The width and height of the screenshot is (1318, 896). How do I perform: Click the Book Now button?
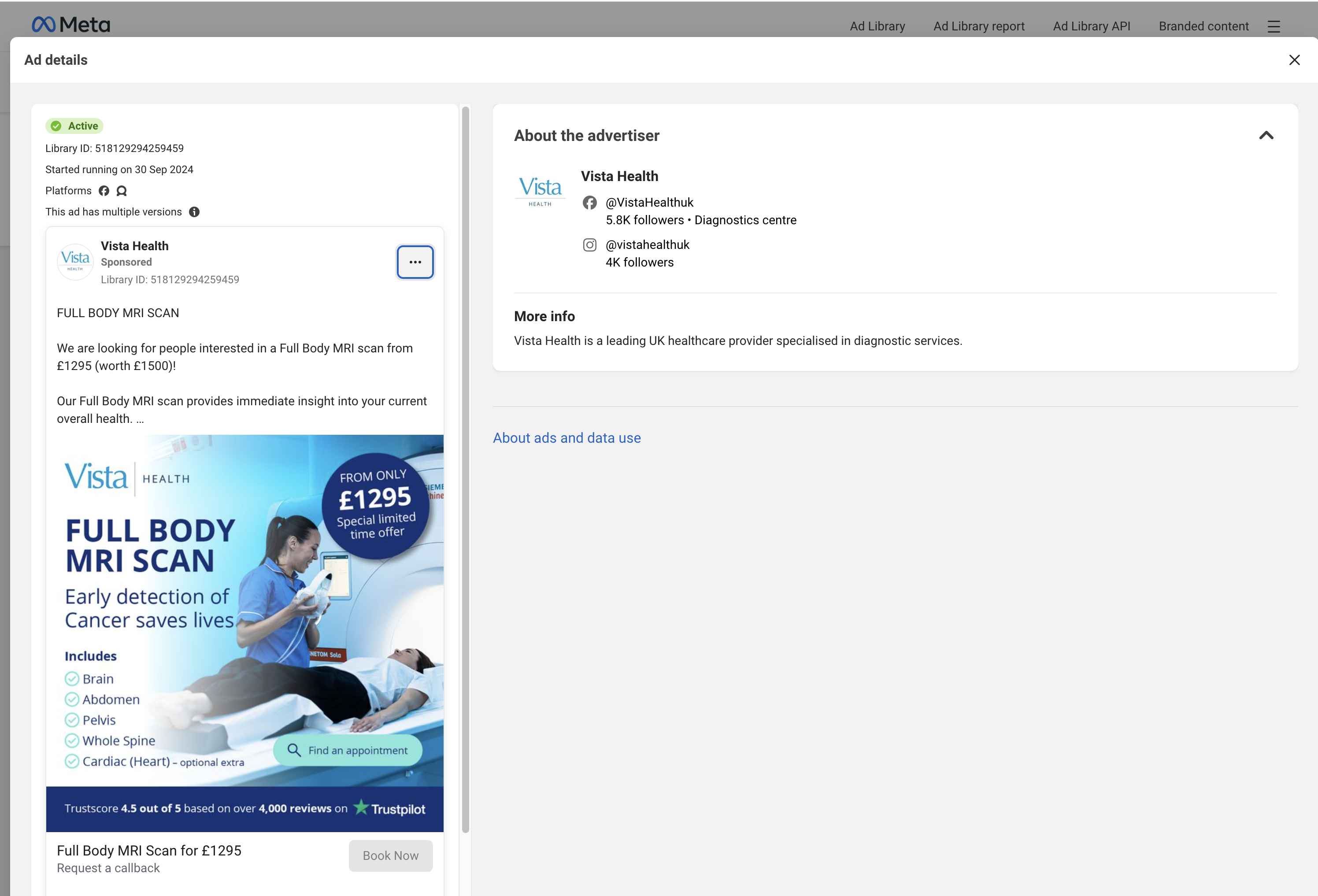[390, 855]
